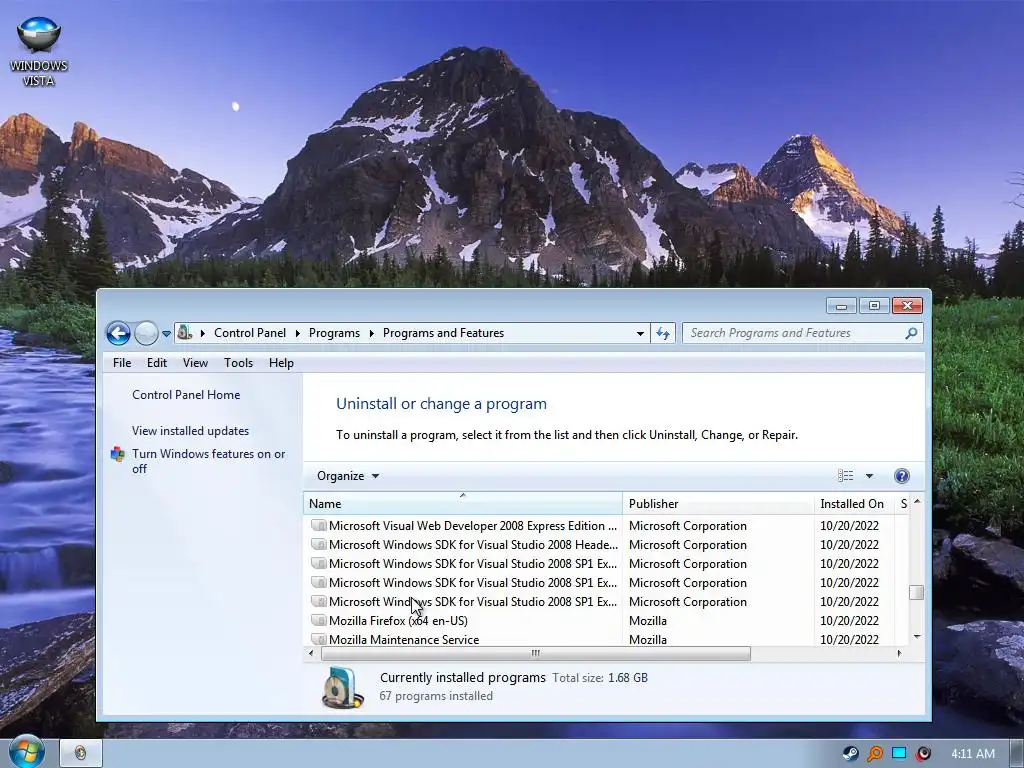Image resolution: width=1024 pixels, height=768 pixels.
Task: Open View installed updates link
Action: [191, 431]
